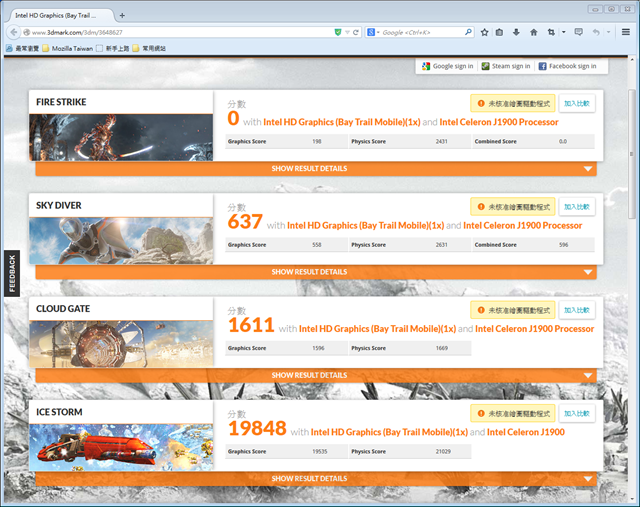640x507 pixels.
Task: Open the FEEDBACK side tab
Action: (12, 273)
